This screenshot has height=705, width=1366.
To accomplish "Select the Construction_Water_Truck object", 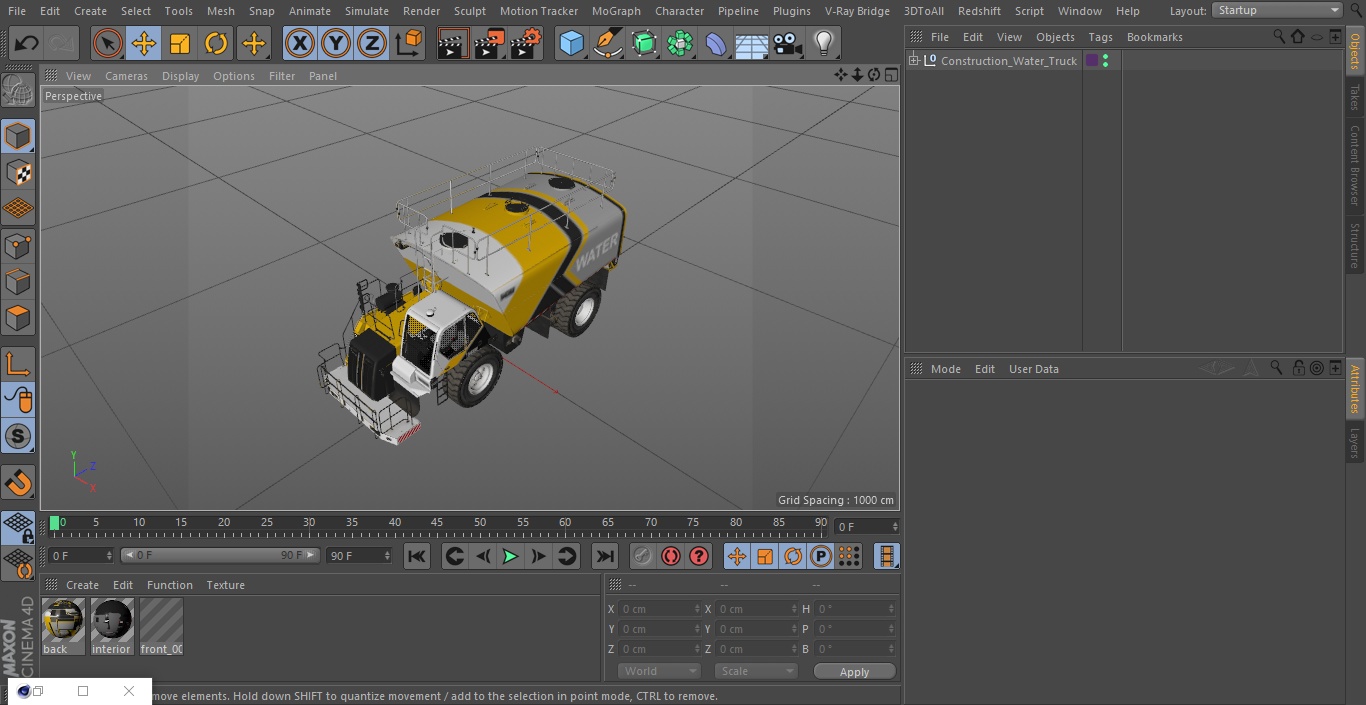I will [1009, 61].
